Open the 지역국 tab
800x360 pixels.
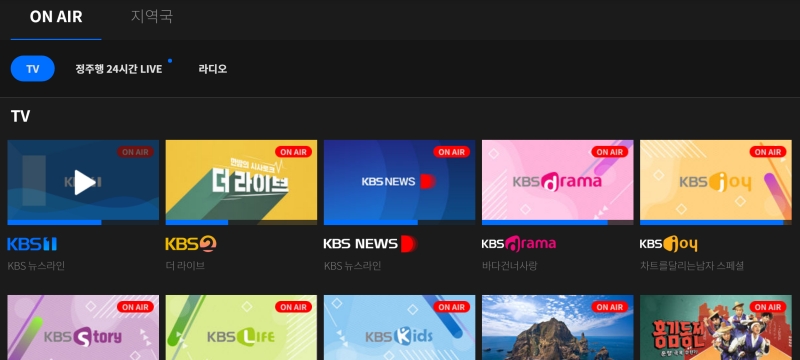point(152,16)
